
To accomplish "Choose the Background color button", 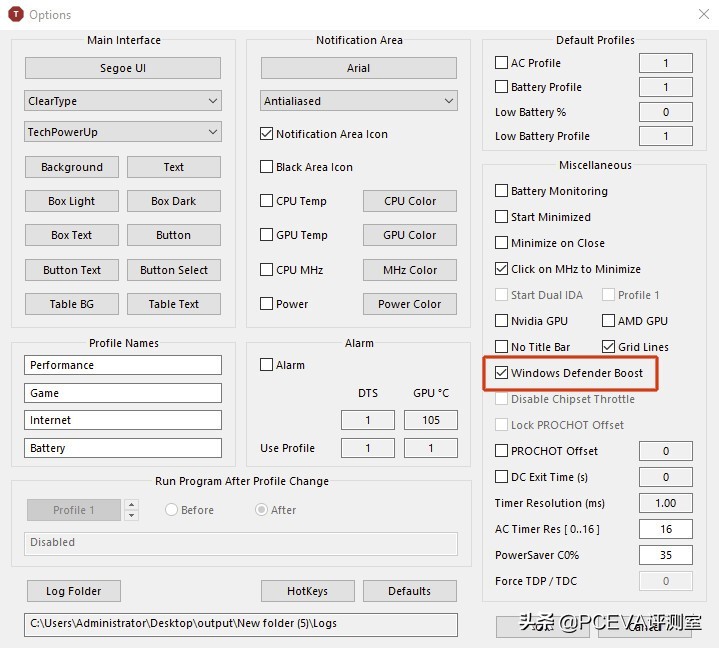I will [x=72, y=167].
